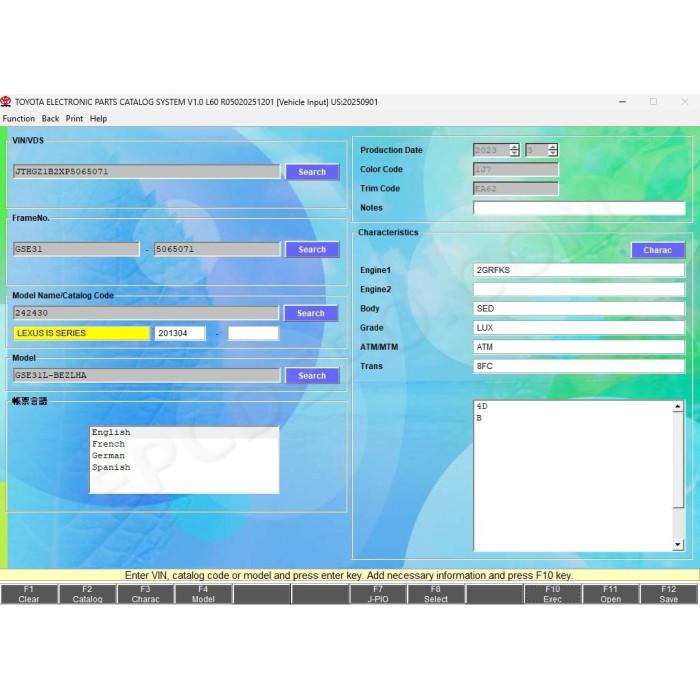Click the empty Engine2 field
Image resolution: width=700 pixels, height=700 pixels.
click(579, 289)
